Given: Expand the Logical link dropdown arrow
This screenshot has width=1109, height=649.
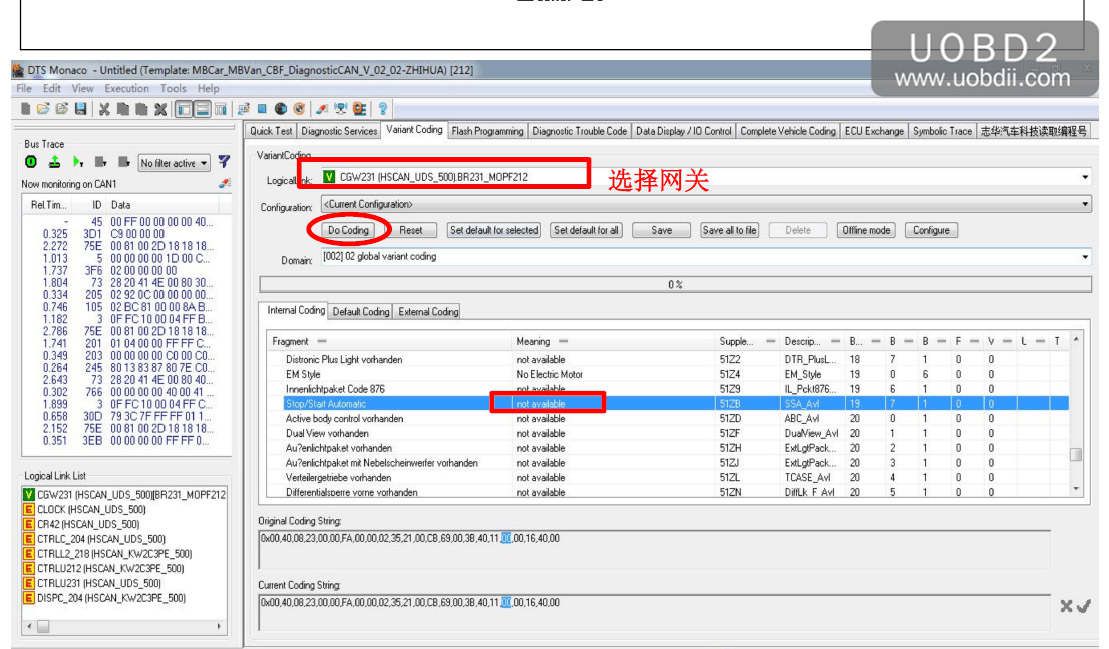Looking at the screenshot, I should (x=1085, y=177).
